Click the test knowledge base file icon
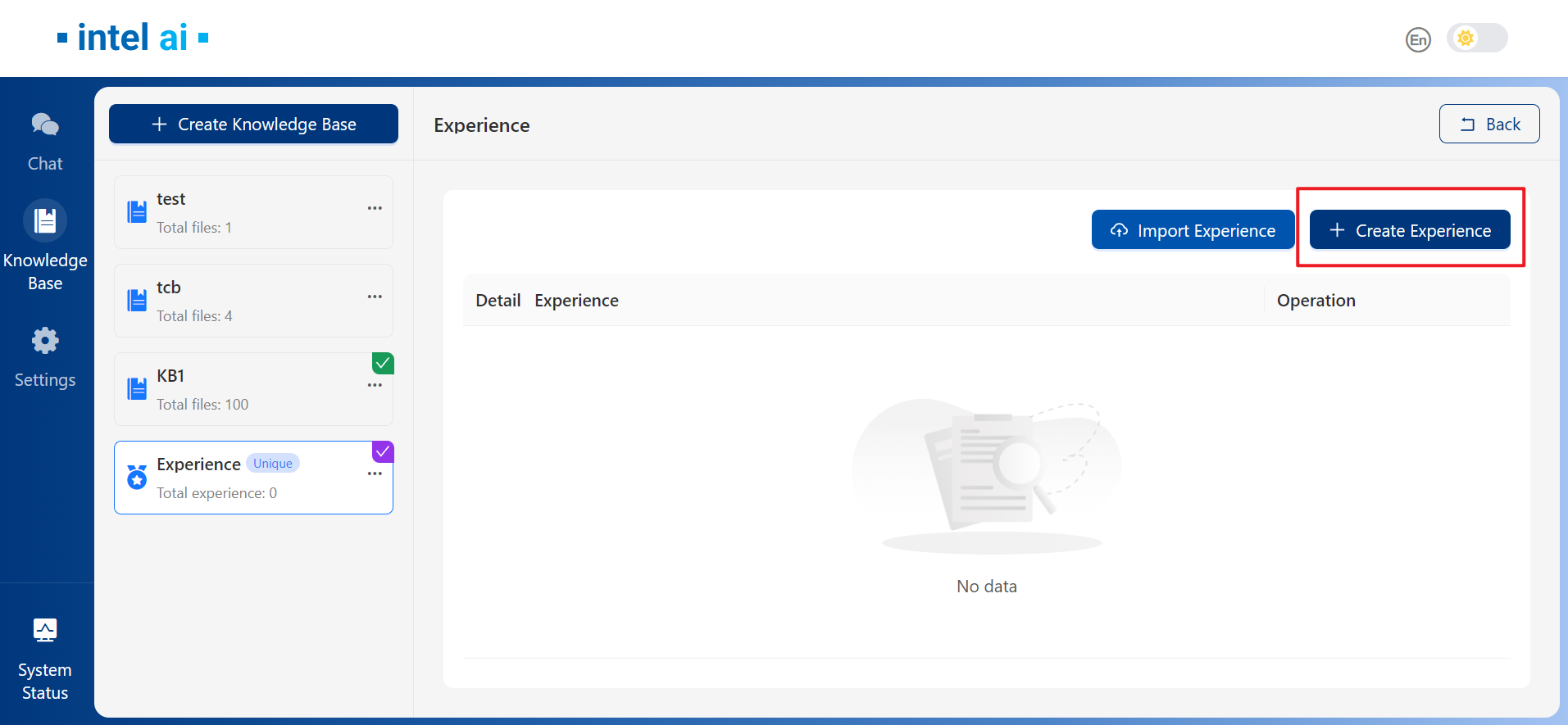Image resolution: width=1568 pixels, height=725 pixels. 137,212
